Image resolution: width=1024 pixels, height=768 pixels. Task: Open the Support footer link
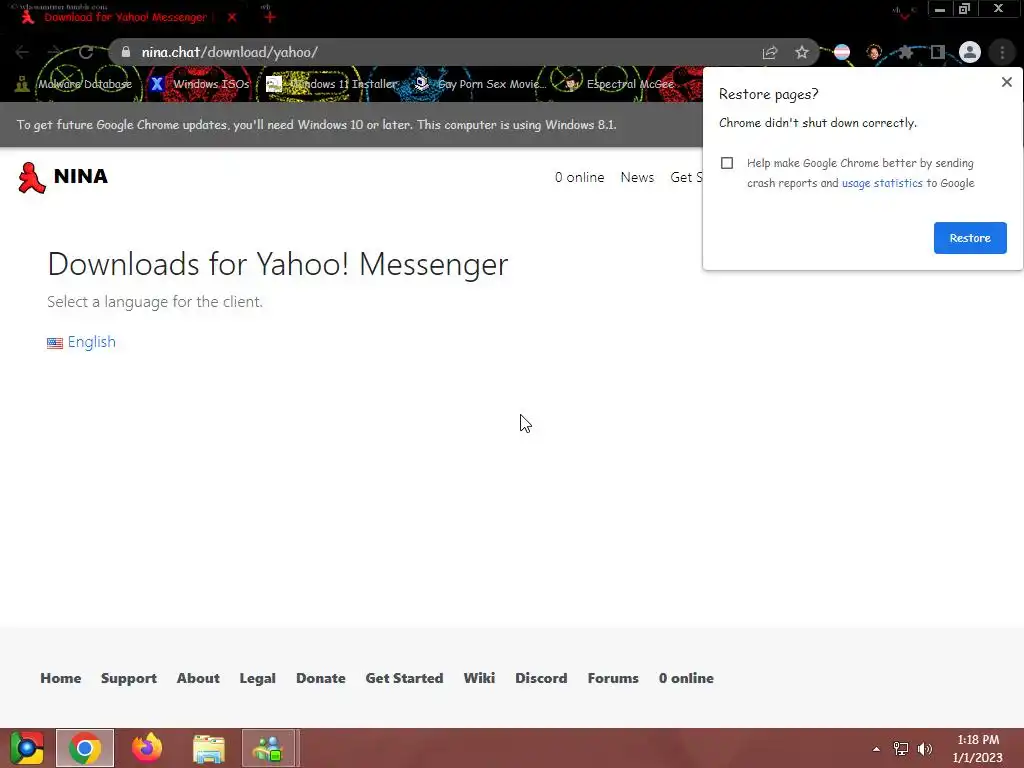pyautogui.click(x=129, y=678)
